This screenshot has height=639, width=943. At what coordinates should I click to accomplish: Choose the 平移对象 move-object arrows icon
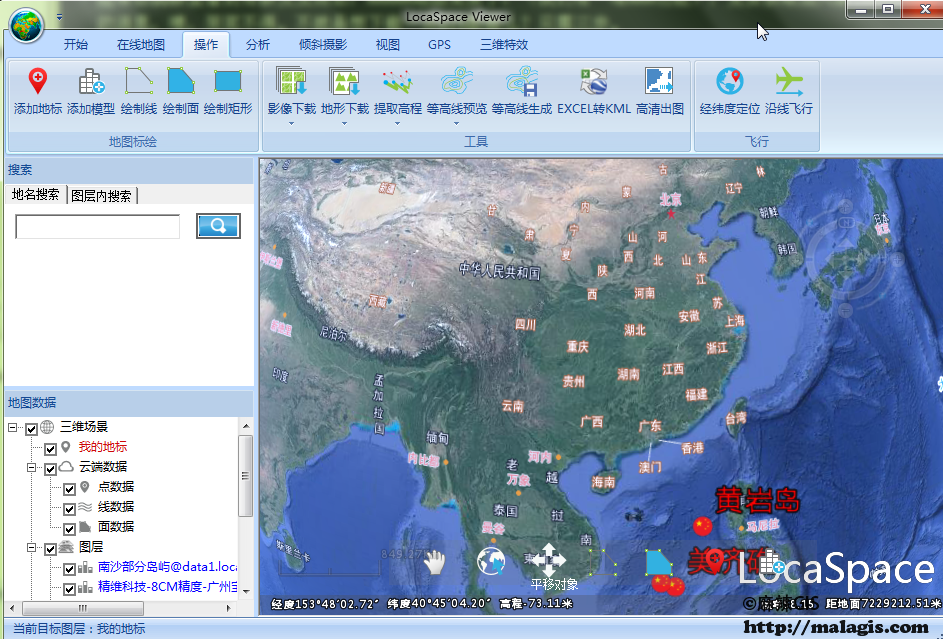click(x=548, y=560)
